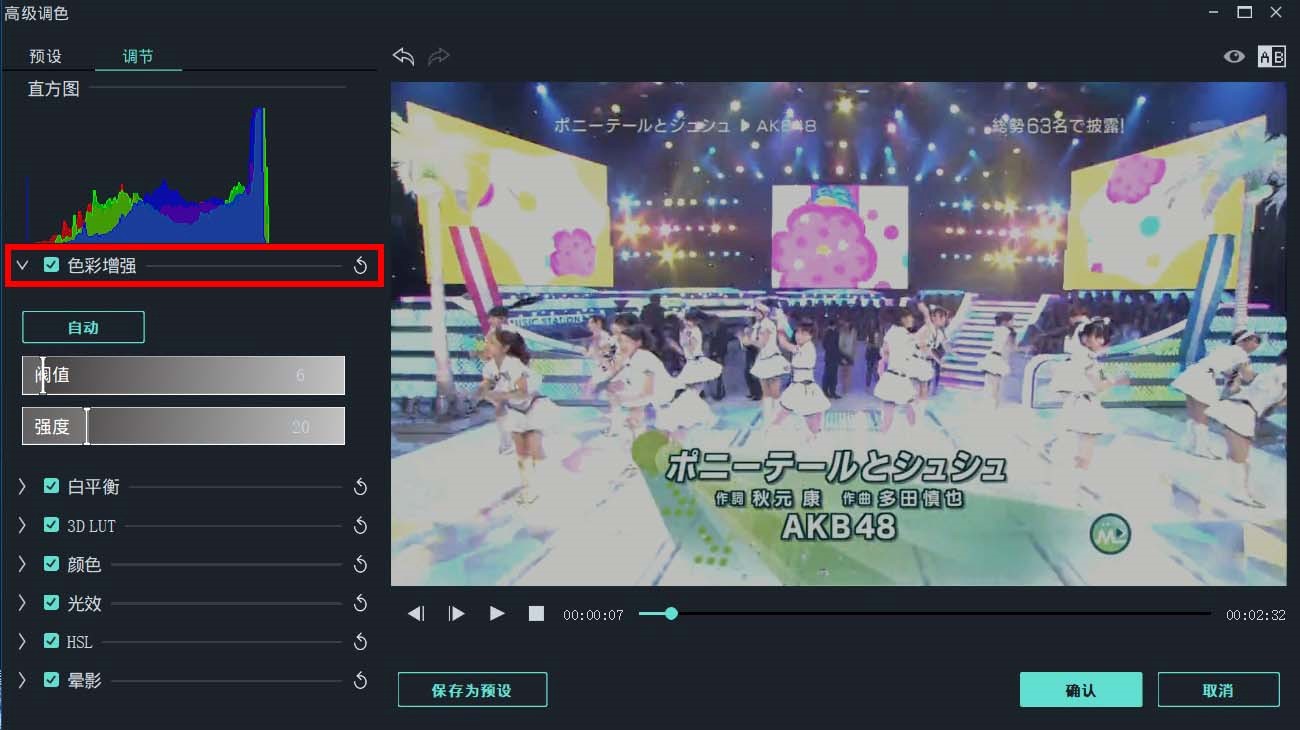This screenshot has width=1300, height=730.
Task: Click the 保存为预设 button
Action: tap(472, 690)
